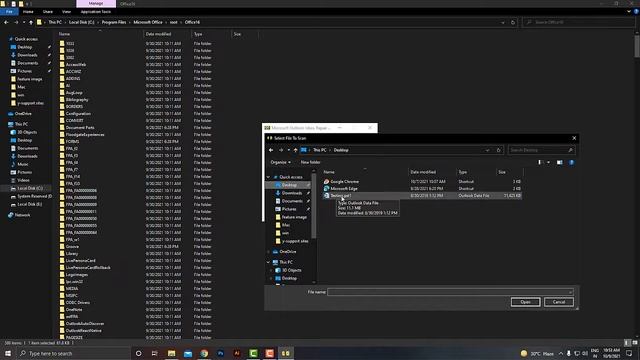
Task: Click the dialog's forward navigation arrow
Action: tap(281, 150)
